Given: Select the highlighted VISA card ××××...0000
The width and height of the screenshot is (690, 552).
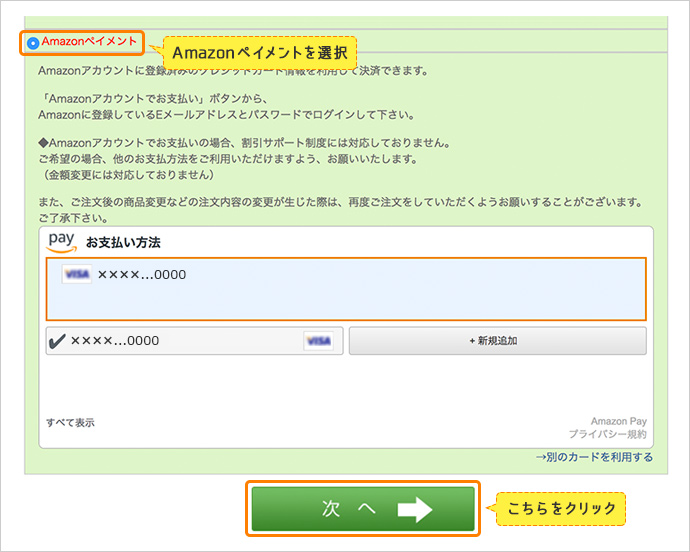Looking at the screenshot, I should click(346, 289).
